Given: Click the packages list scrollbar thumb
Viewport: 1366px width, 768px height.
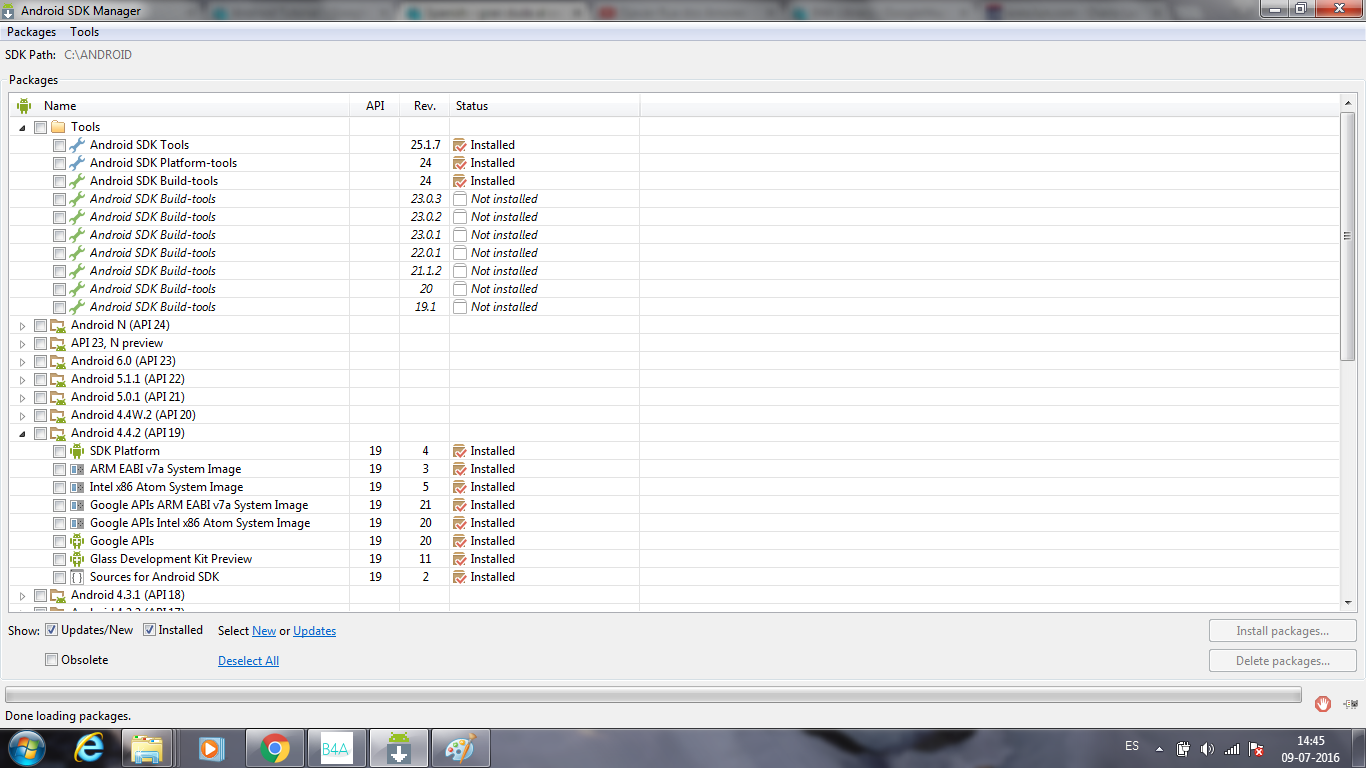Looking at the screenshot, I should tap(1347, 237).
